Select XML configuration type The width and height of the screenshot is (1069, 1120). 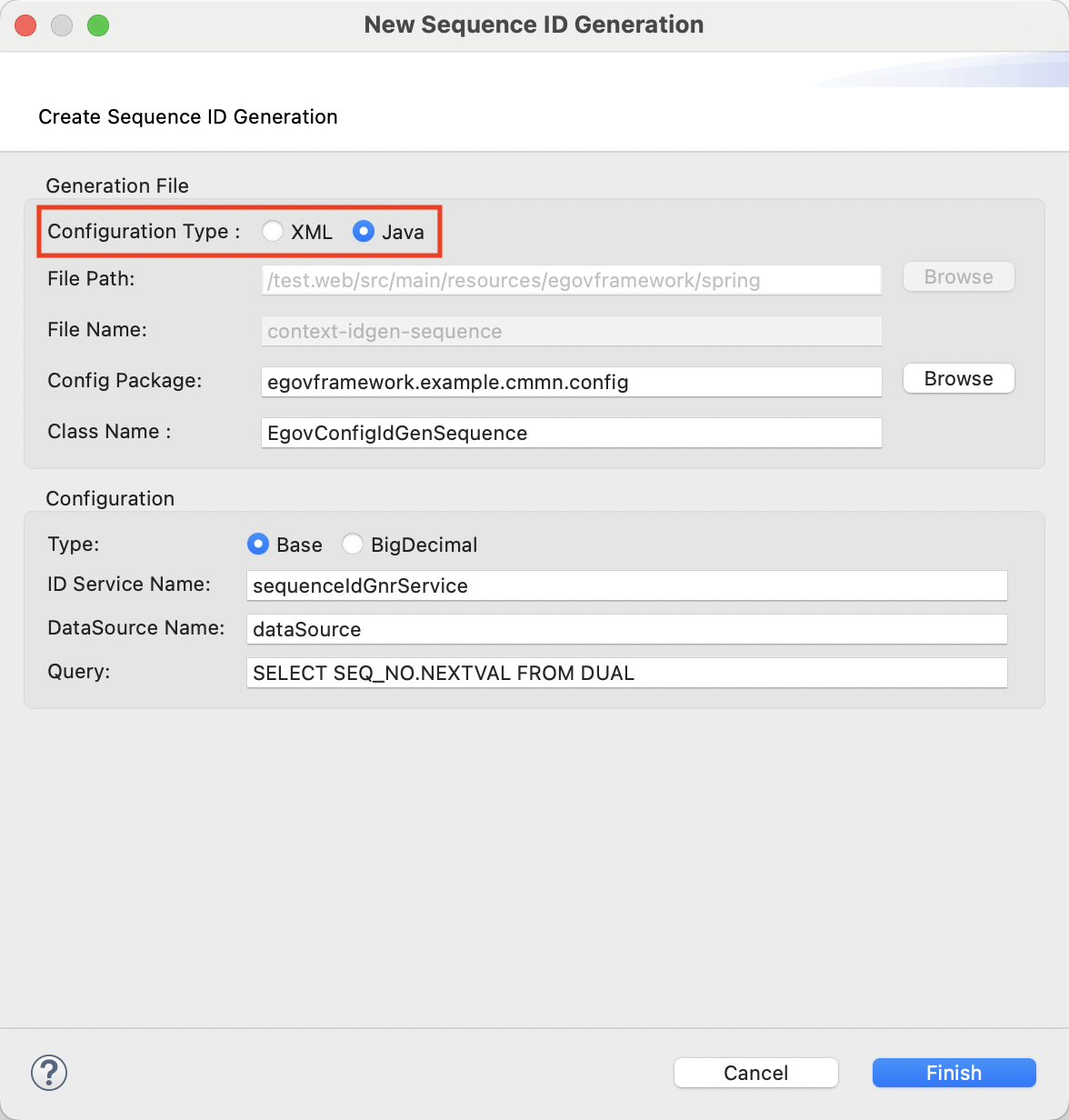click(273, 232)
